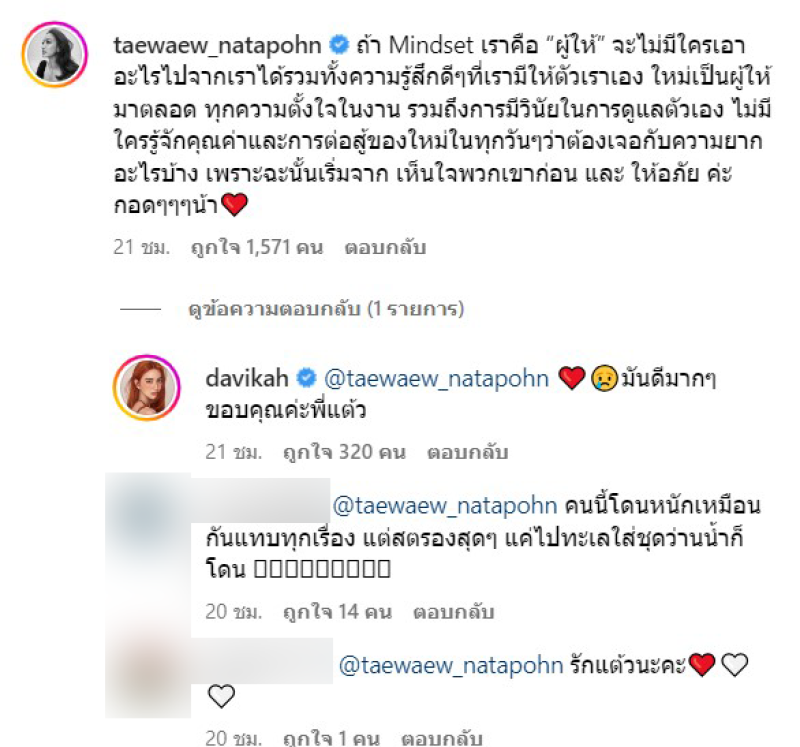Image resolution: width=800 pixels, height=747 pixels.
Task: View 1,571 likes on taewaew comment
Action: pyautogui.click(x=257, y=247)
